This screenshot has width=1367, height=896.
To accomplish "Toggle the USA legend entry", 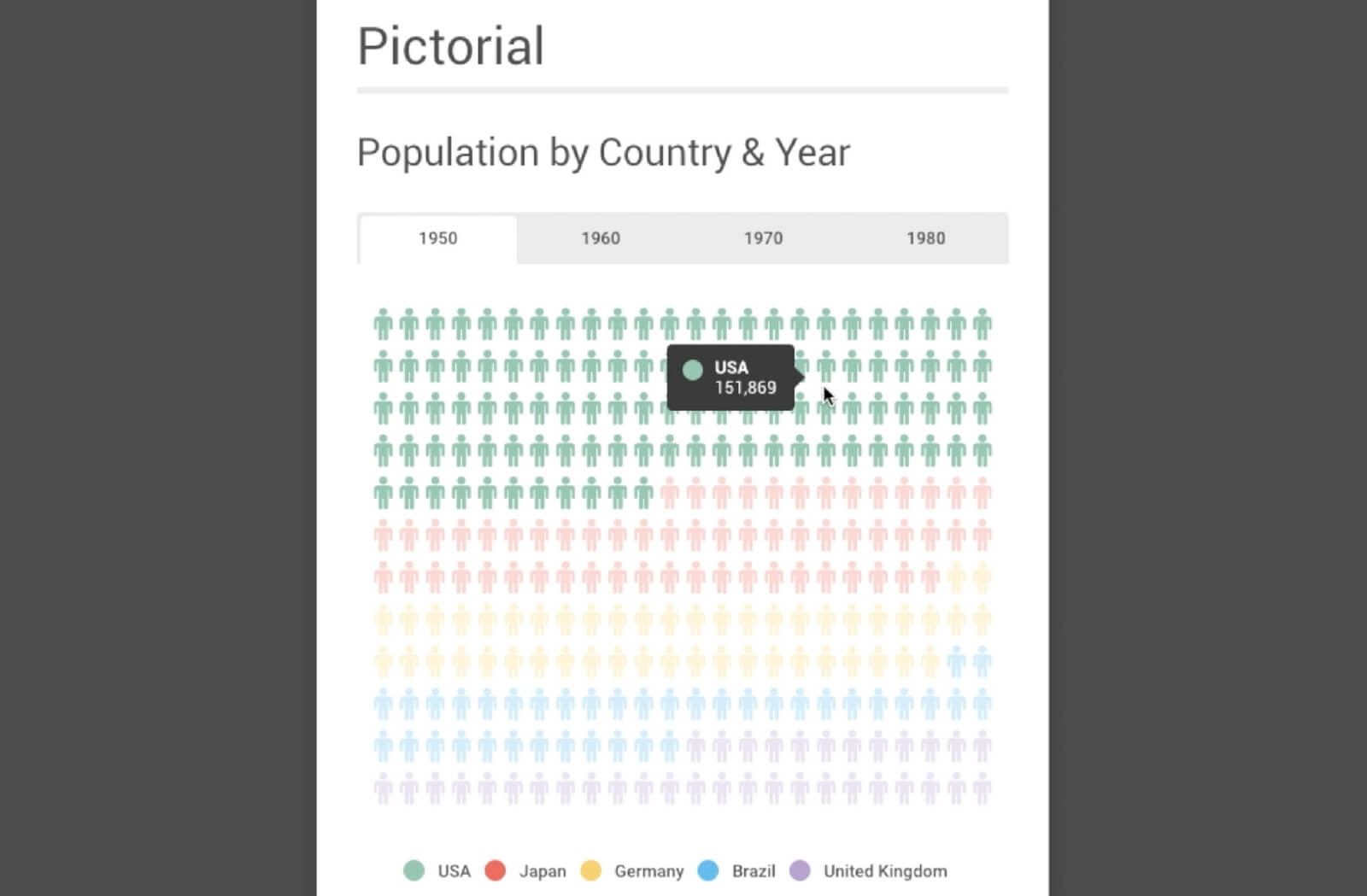I will (x=440, y=870).
